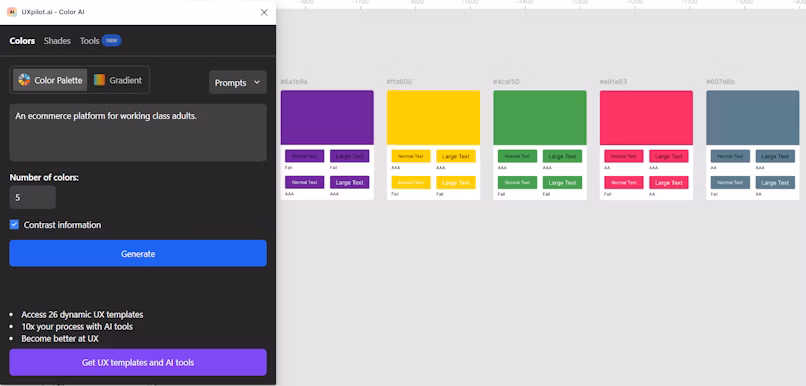Click Get UX templates and AI tools

coord(138,362)
